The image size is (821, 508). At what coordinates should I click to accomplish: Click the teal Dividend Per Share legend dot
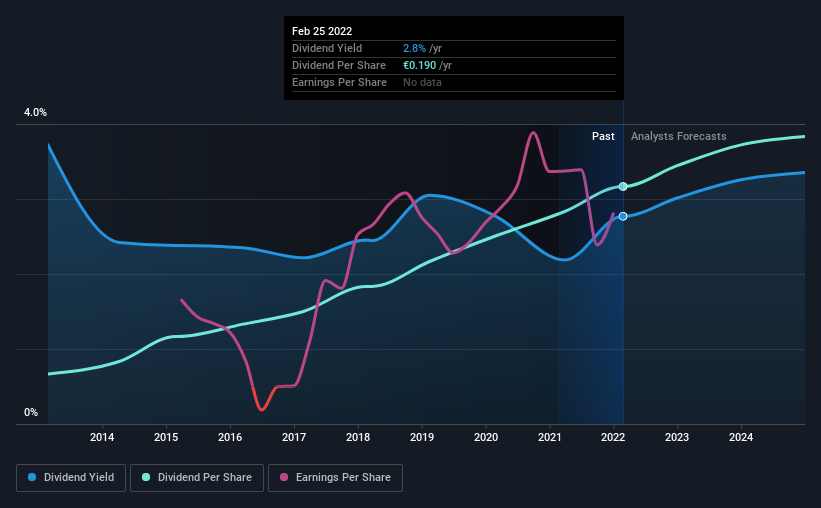point(146,477)
